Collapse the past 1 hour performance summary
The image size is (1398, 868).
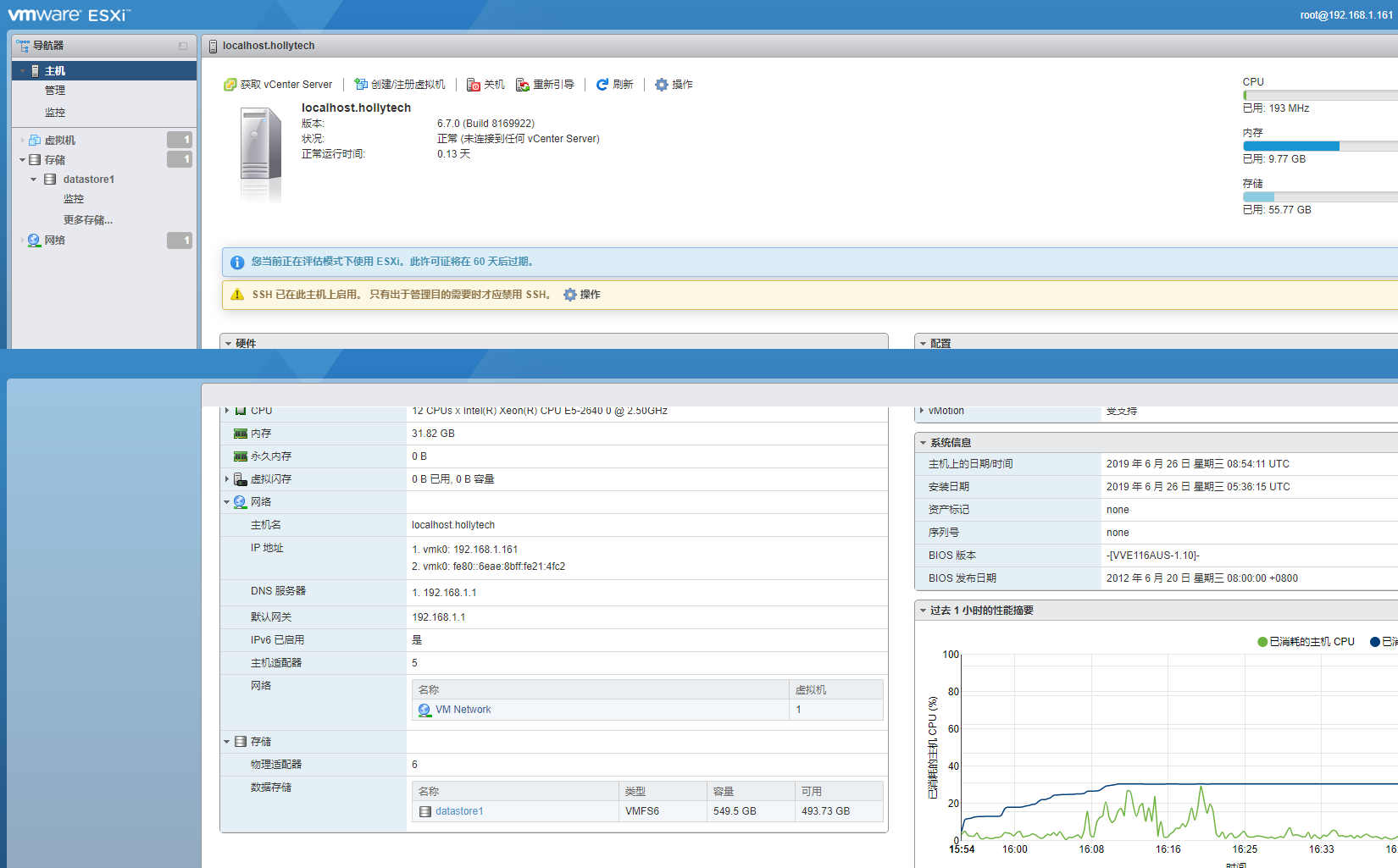pos(923,611)
